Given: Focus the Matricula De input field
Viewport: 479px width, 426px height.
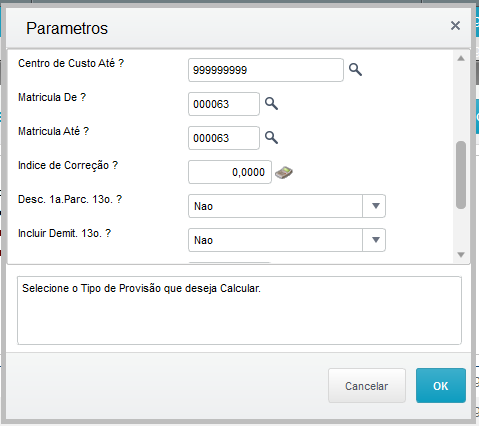Looking at the screenshot, I should 224,104.
